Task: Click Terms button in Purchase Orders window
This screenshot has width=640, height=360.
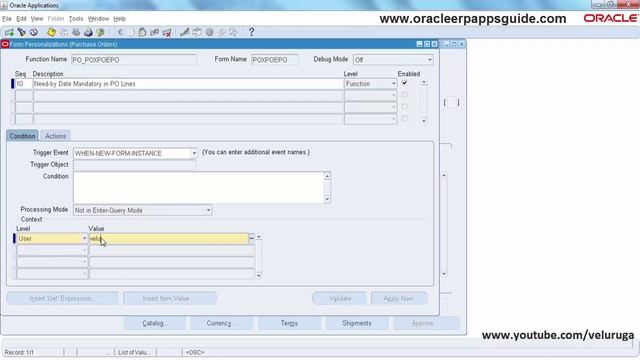Action: tap(289, 323)
